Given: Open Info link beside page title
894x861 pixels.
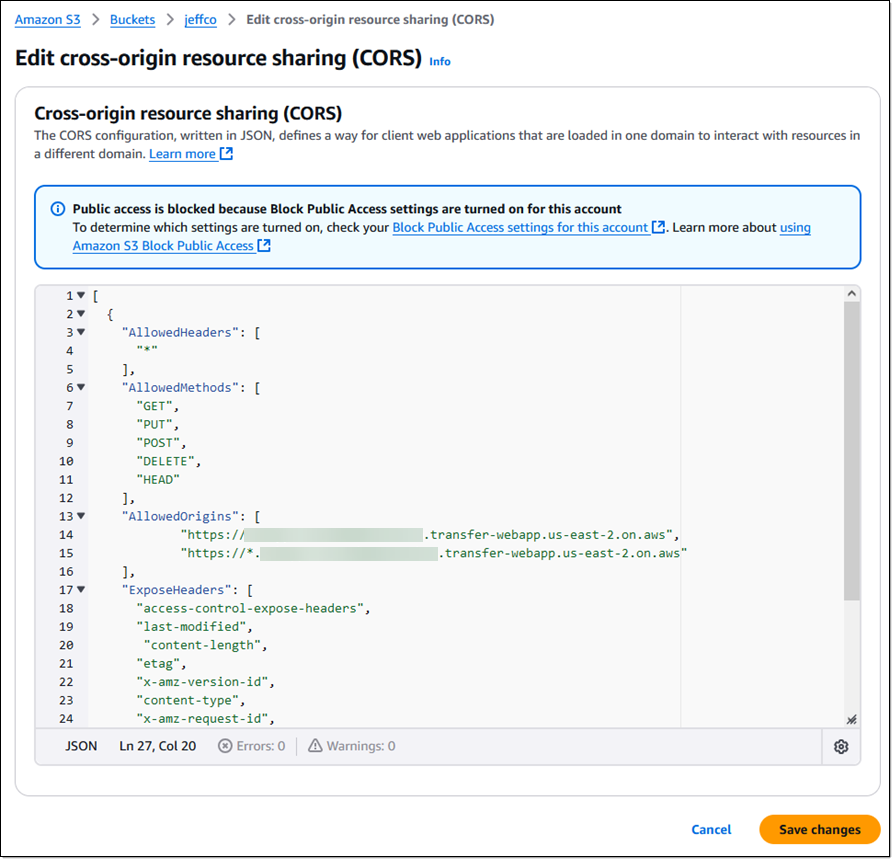Looking at the screenshot, I should 440,62.
